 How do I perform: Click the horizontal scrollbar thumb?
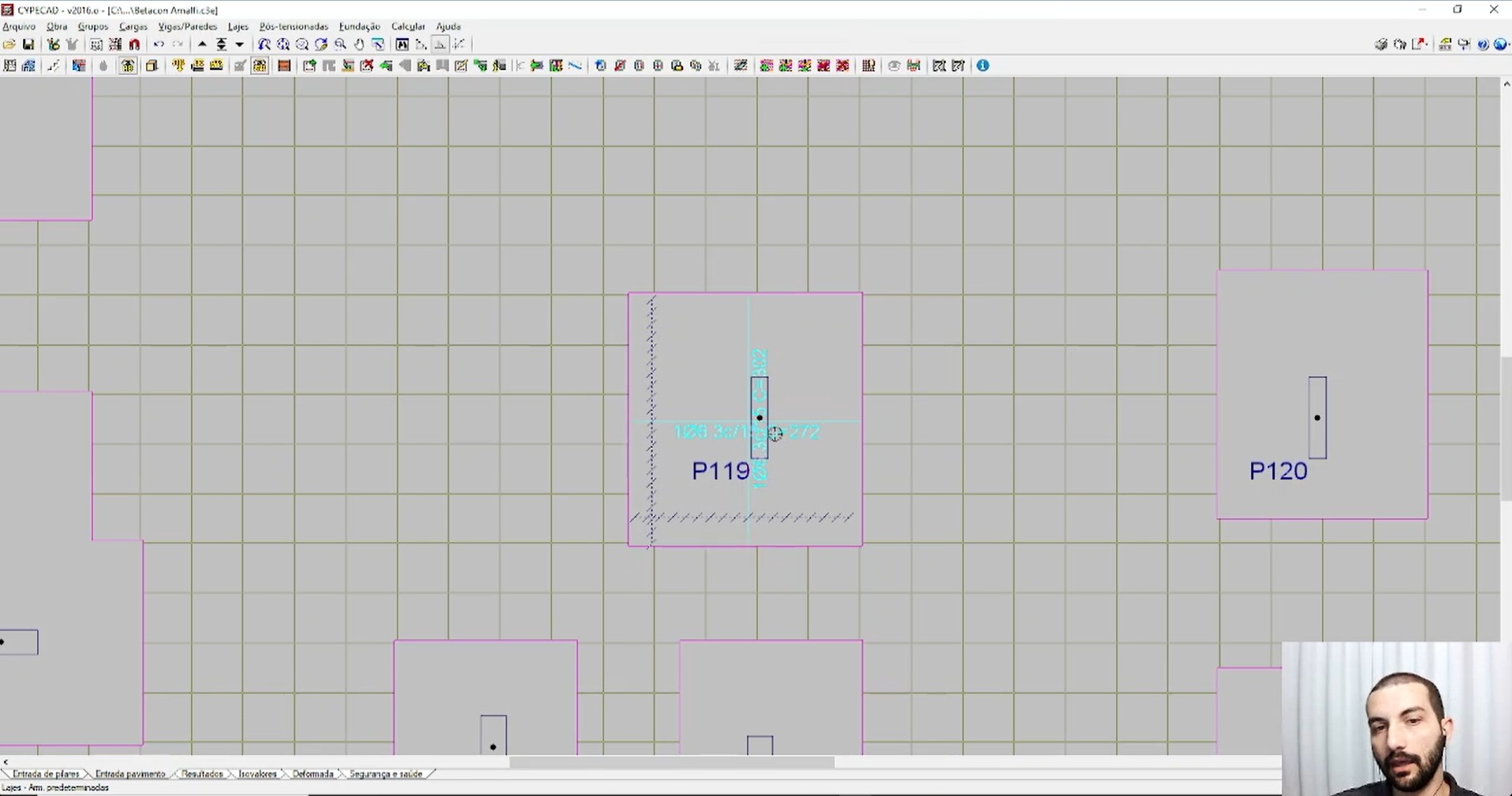pyautogui.click(x=671, y=762)
